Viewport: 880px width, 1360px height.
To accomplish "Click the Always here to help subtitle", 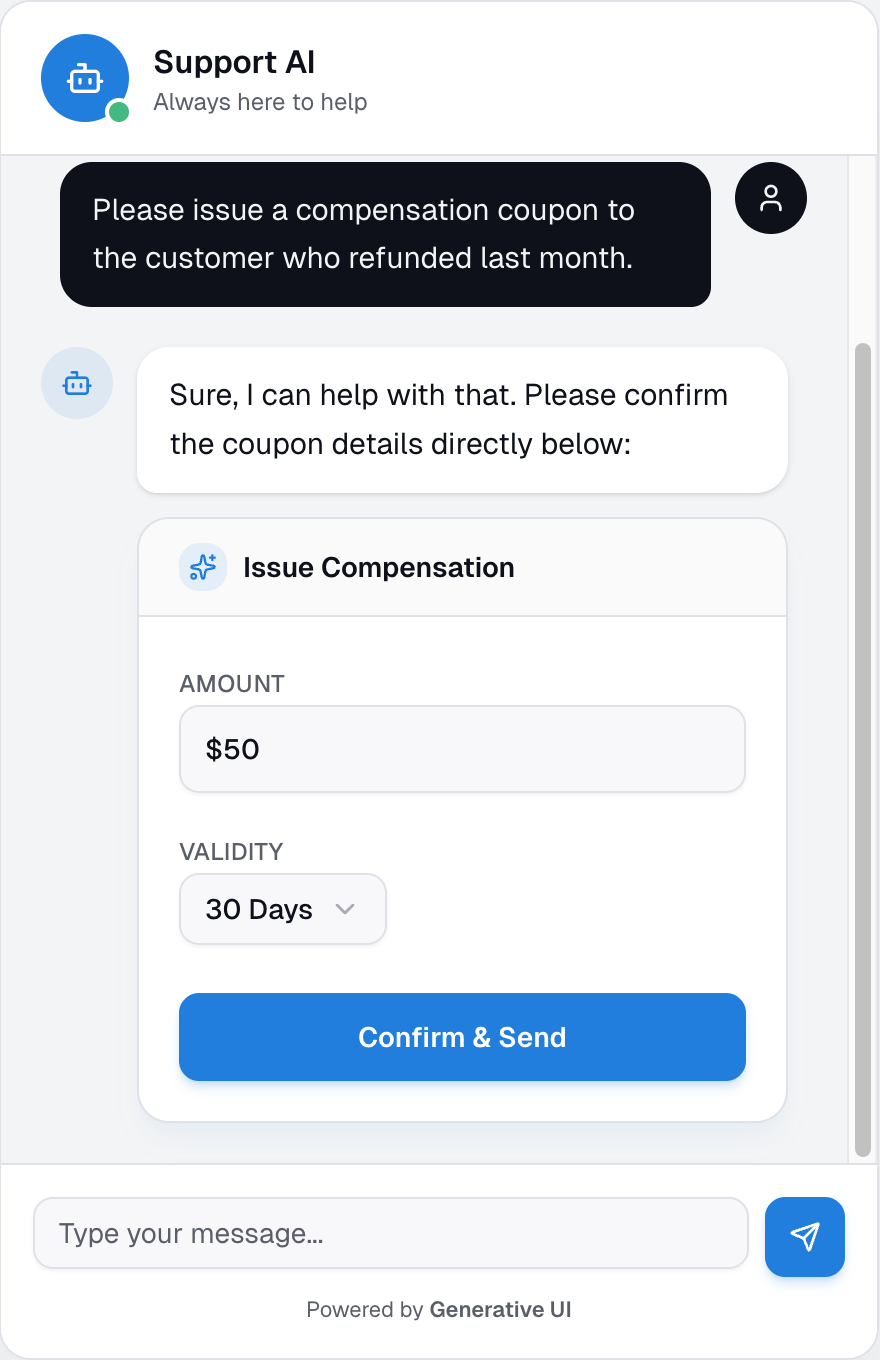I will click(x=260, y=102).
